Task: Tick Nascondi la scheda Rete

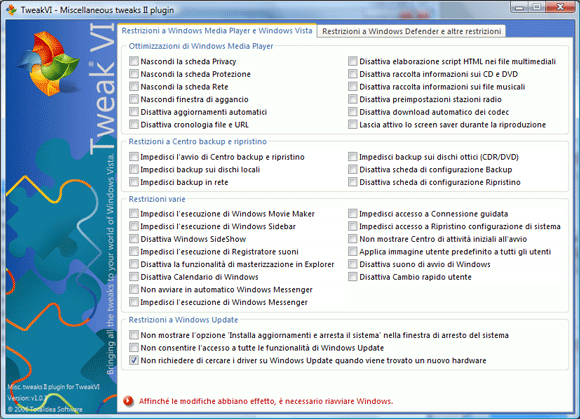Action: pyautogui.click(x=134, y=87)
